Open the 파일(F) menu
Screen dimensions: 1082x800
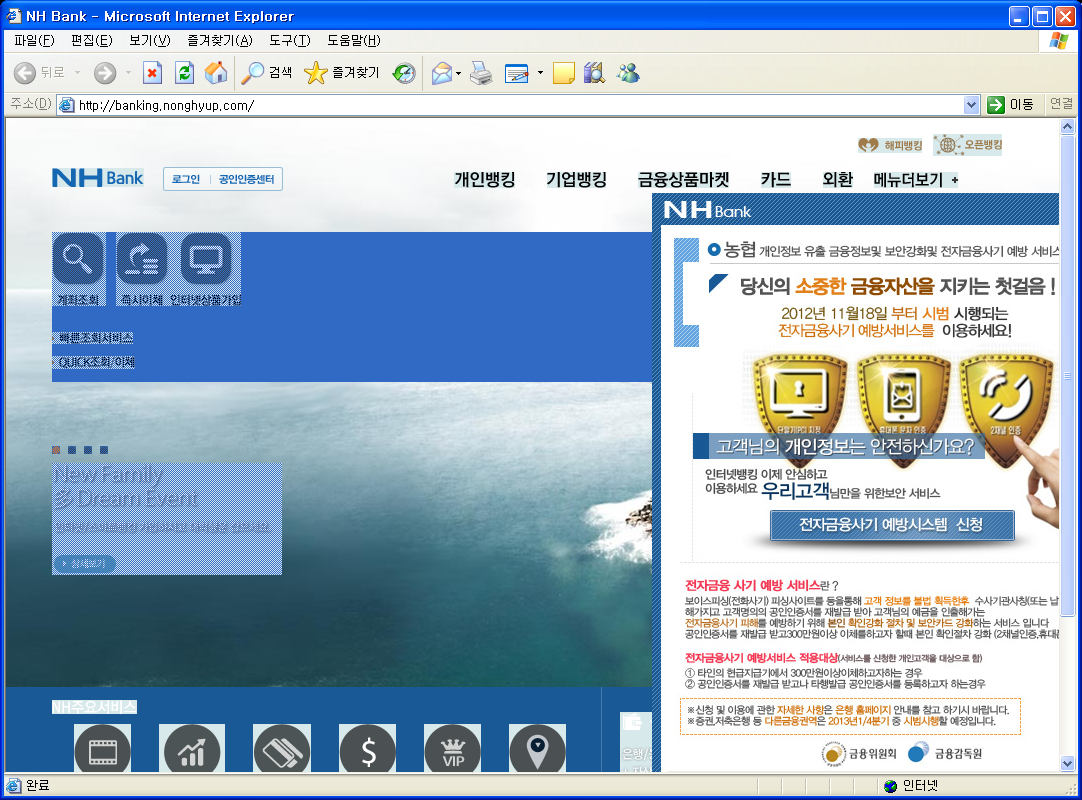point(35,41)
